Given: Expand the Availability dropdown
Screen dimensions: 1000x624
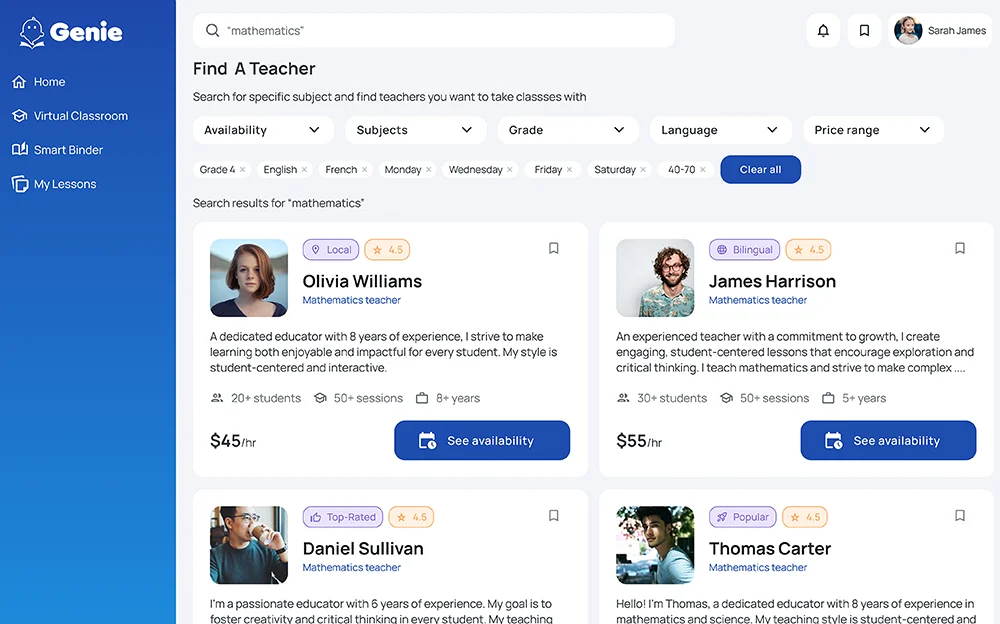Looking at the screenshot, I should [262, 130].
